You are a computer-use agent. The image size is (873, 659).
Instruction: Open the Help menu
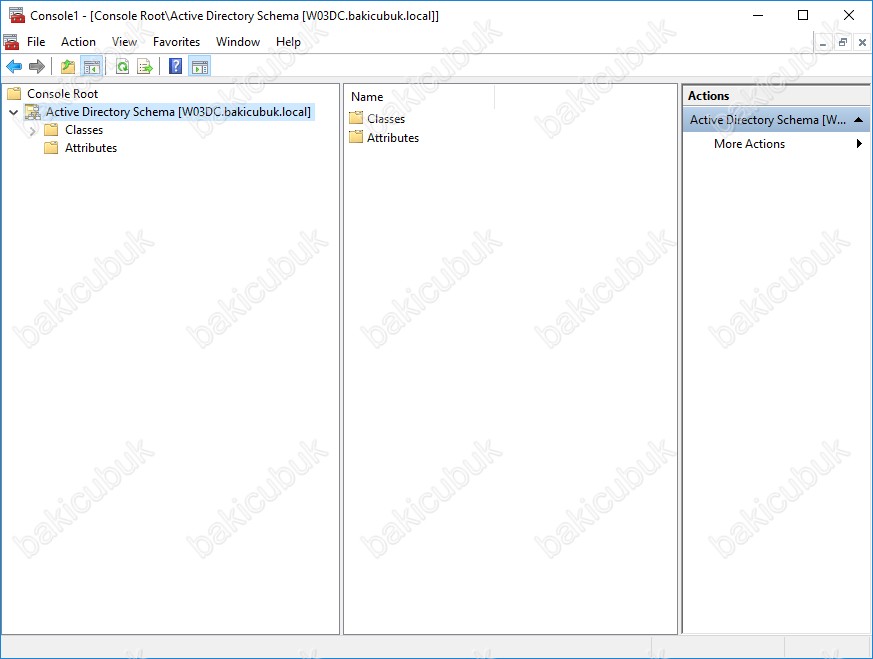click(x=288, y=42)
